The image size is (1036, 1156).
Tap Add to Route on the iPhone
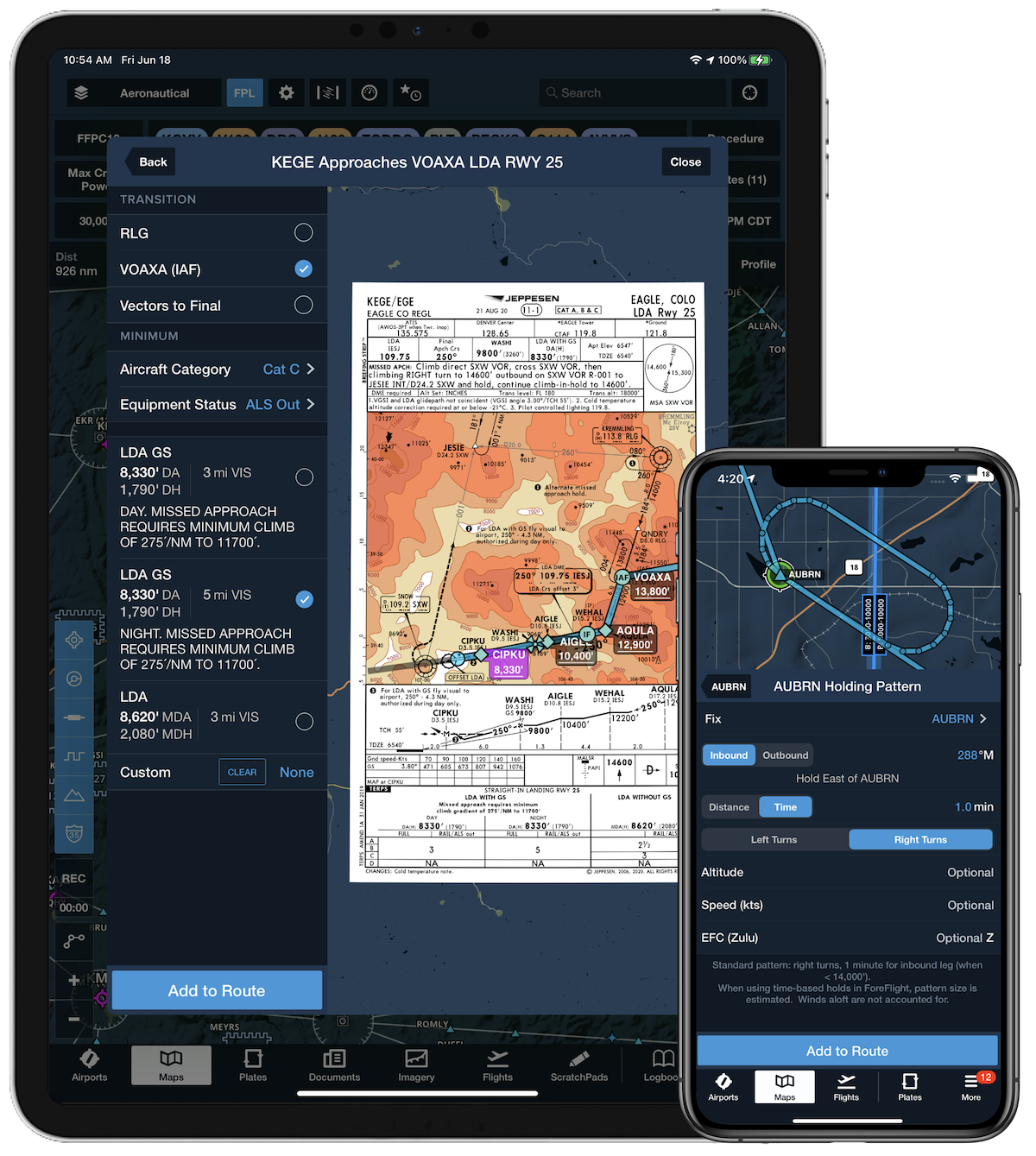tap(847, 1052)
